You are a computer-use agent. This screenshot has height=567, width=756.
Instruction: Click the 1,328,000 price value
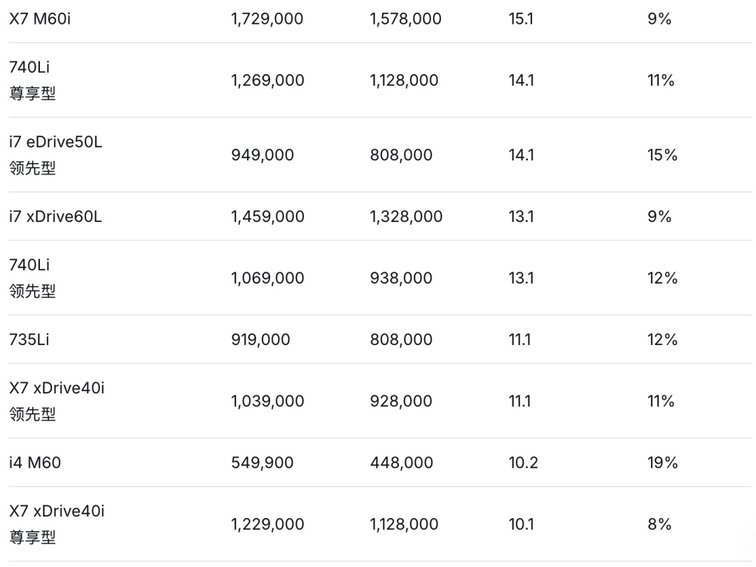coord(406,216)
